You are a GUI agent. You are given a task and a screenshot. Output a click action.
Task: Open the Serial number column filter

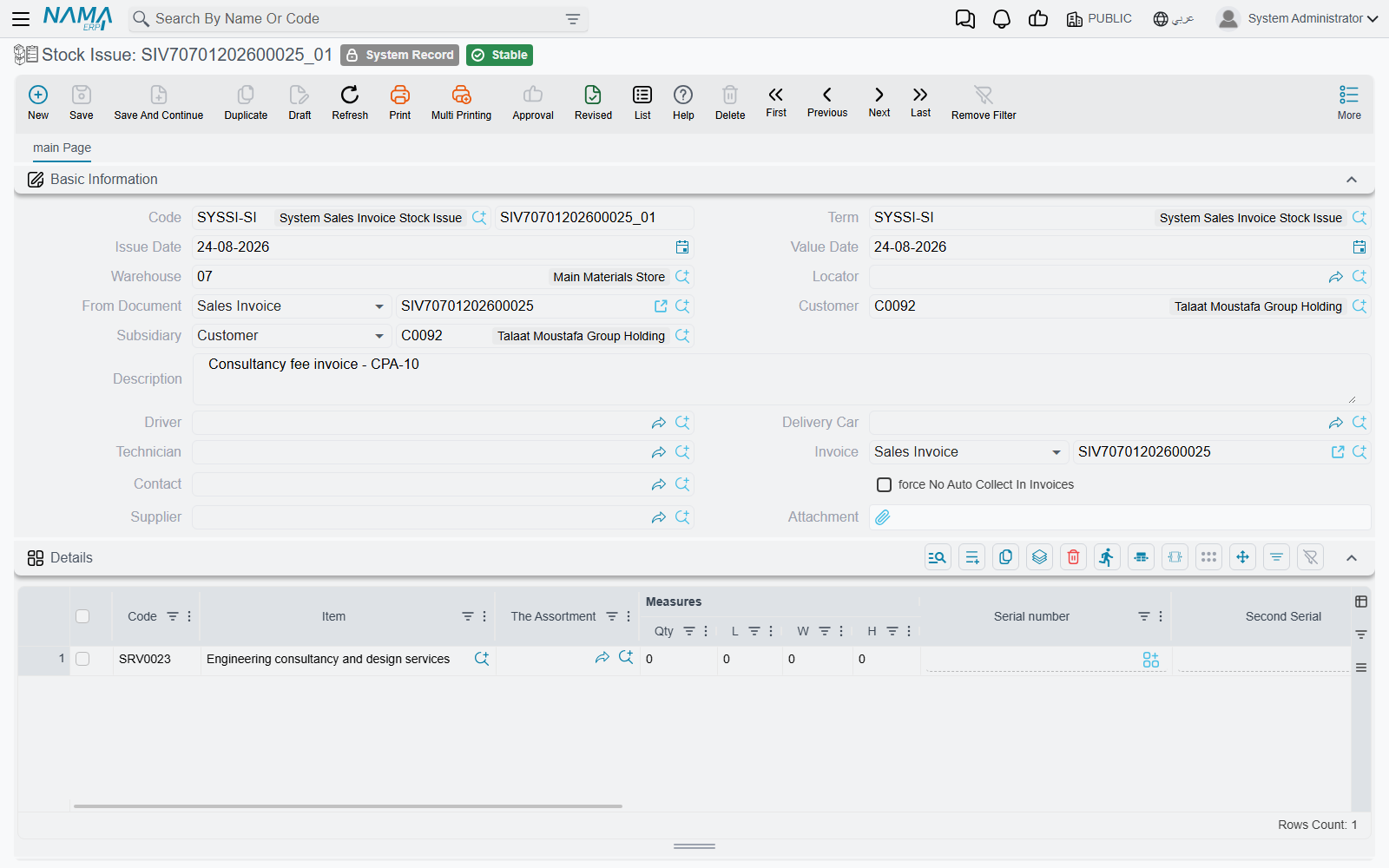click(1144, 616)
